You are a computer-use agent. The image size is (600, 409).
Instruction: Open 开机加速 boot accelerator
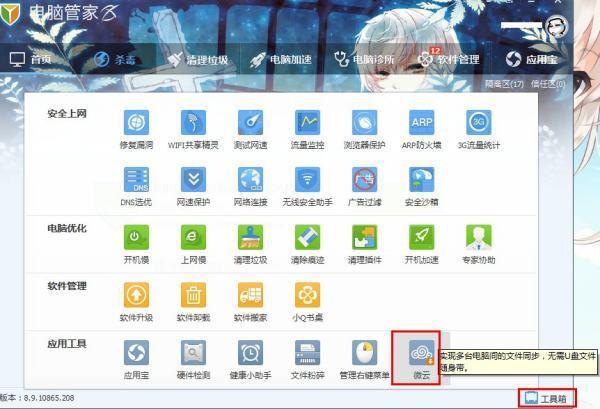pos(421,244)
